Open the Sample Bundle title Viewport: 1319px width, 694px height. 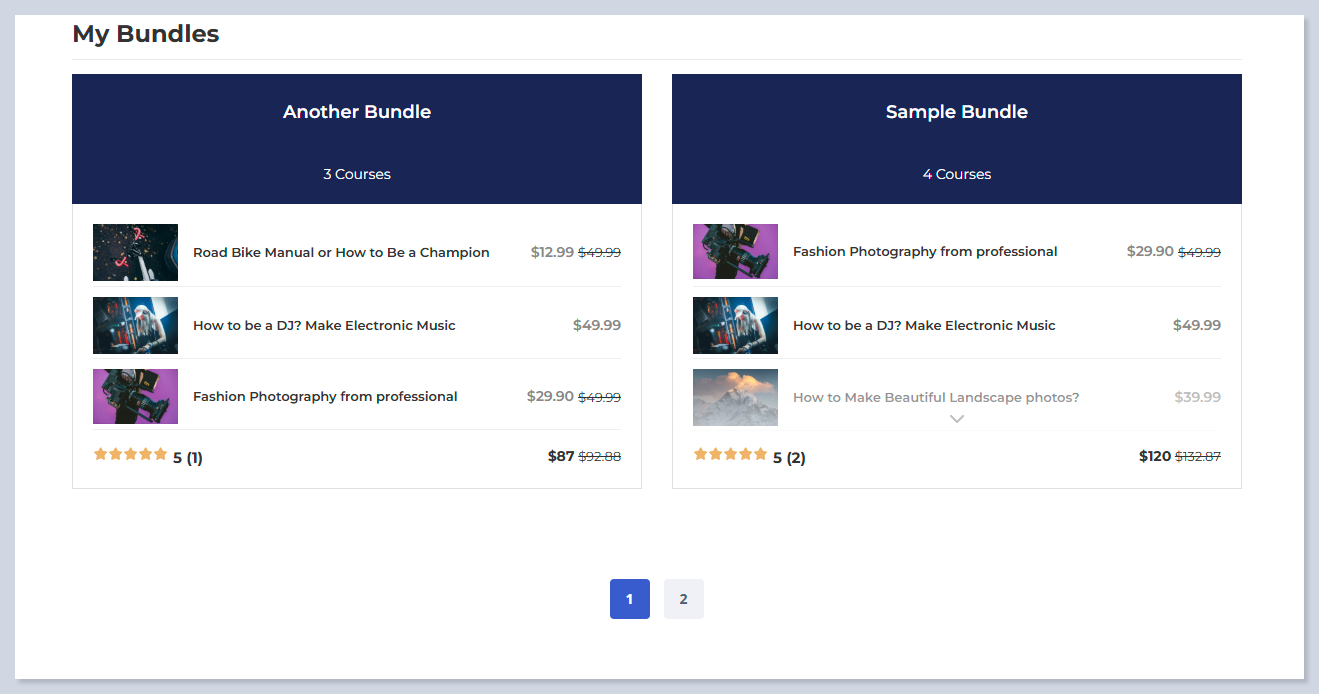coord(956,112)
